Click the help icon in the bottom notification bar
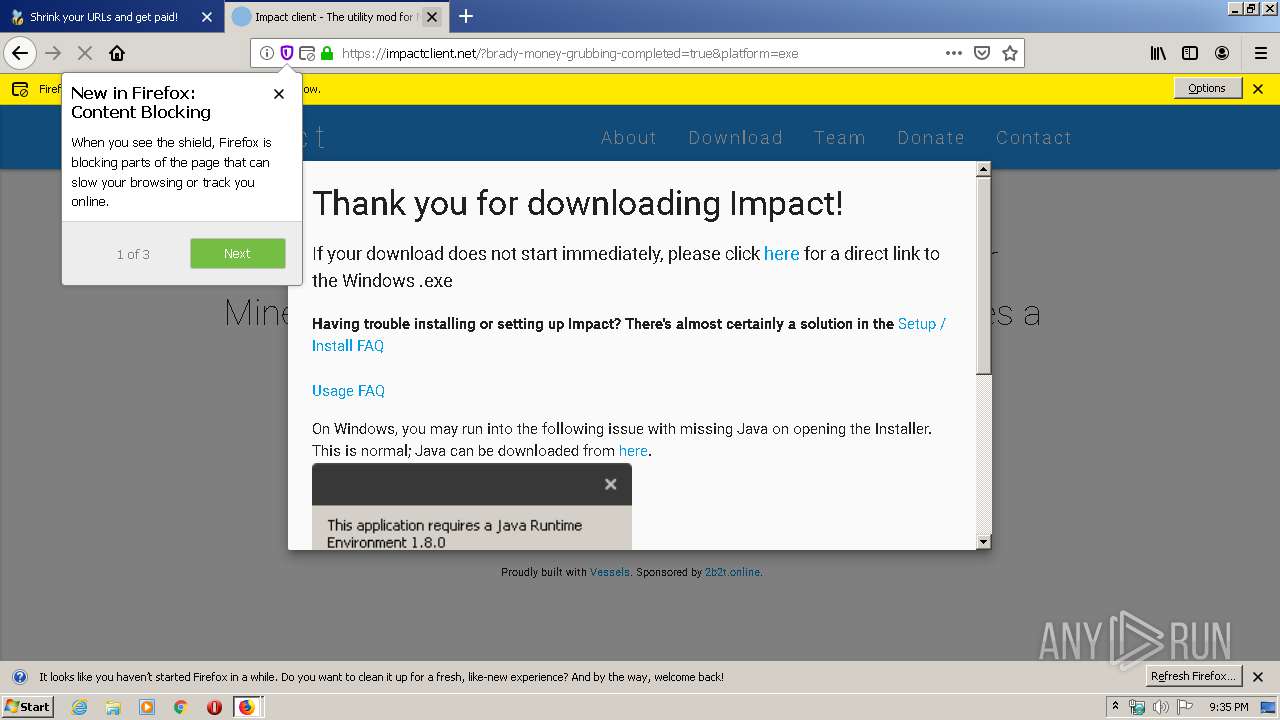The image size is (1280, 720). click(x=19, y=677)
